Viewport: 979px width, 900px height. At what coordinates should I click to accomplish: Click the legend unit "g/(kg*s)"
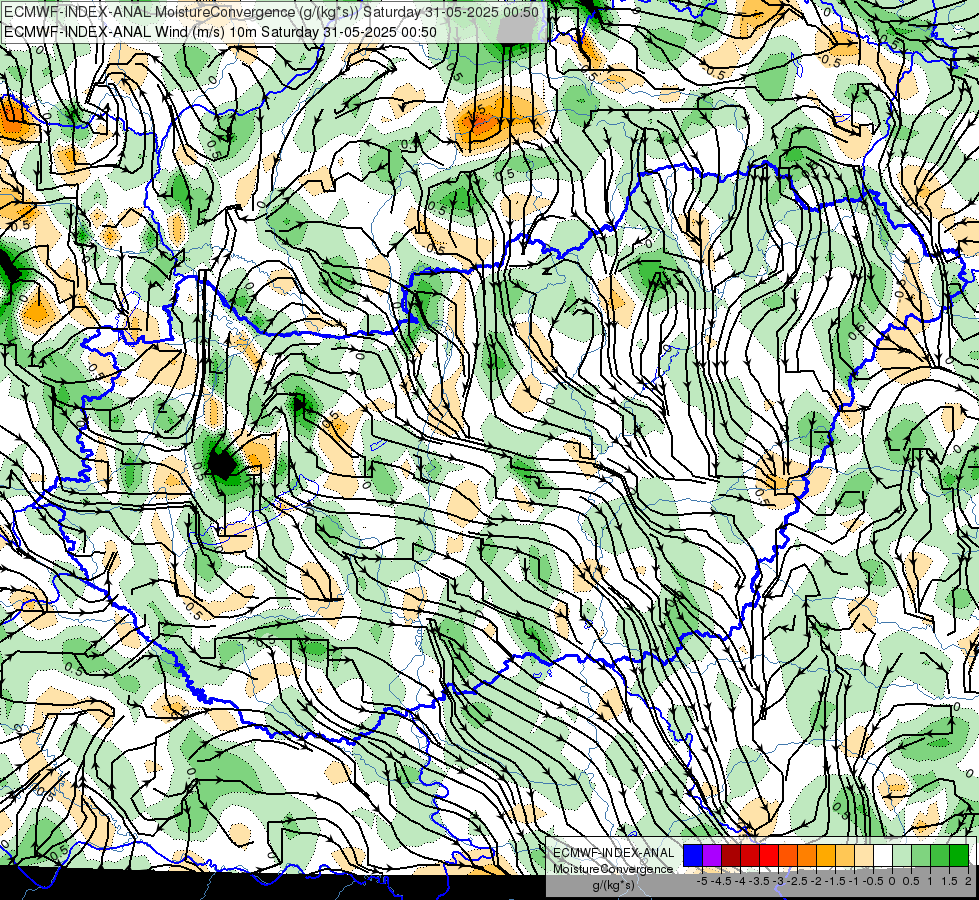613,886
